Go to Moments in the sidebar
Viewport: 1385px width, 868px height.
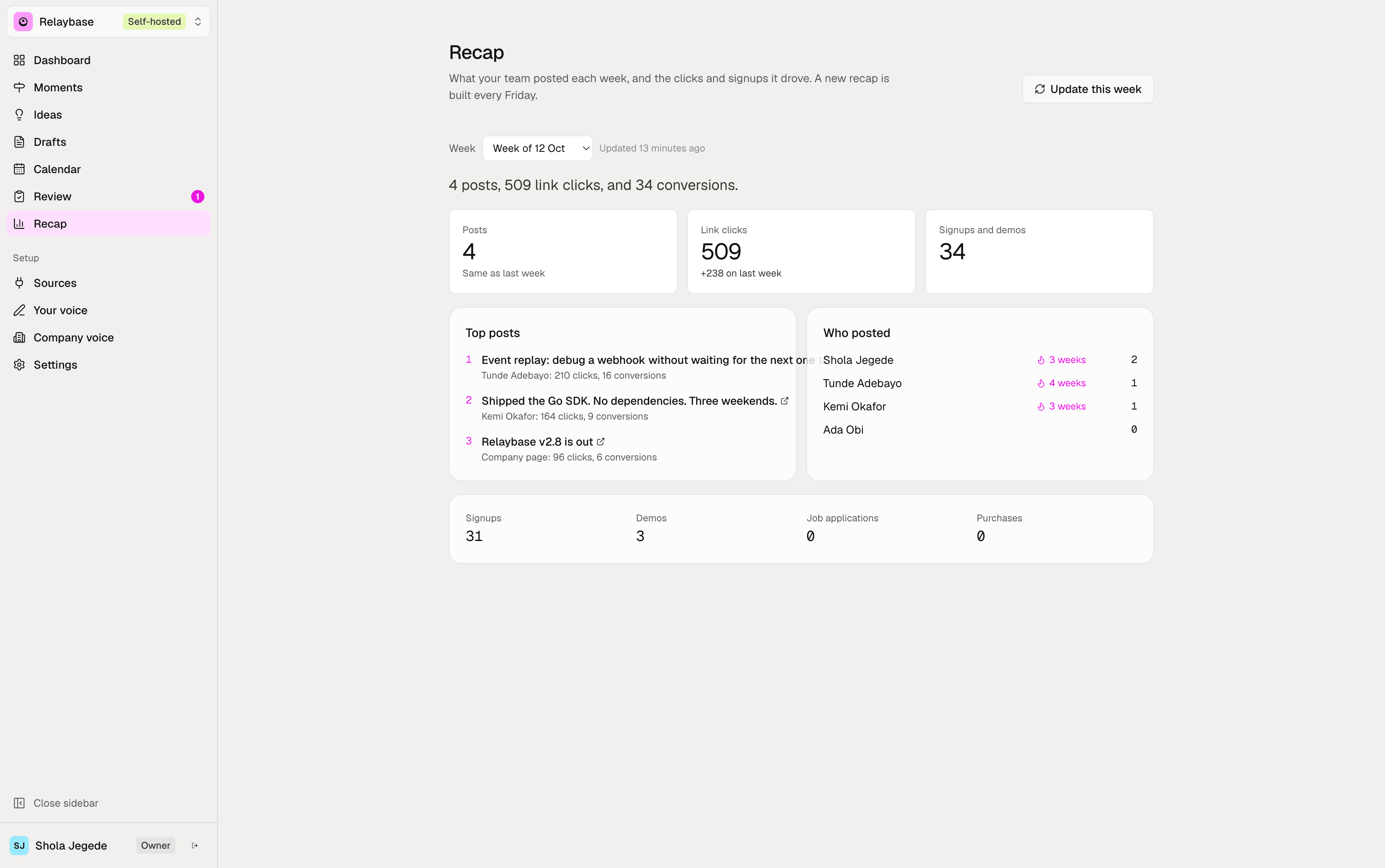pos(109,87)
